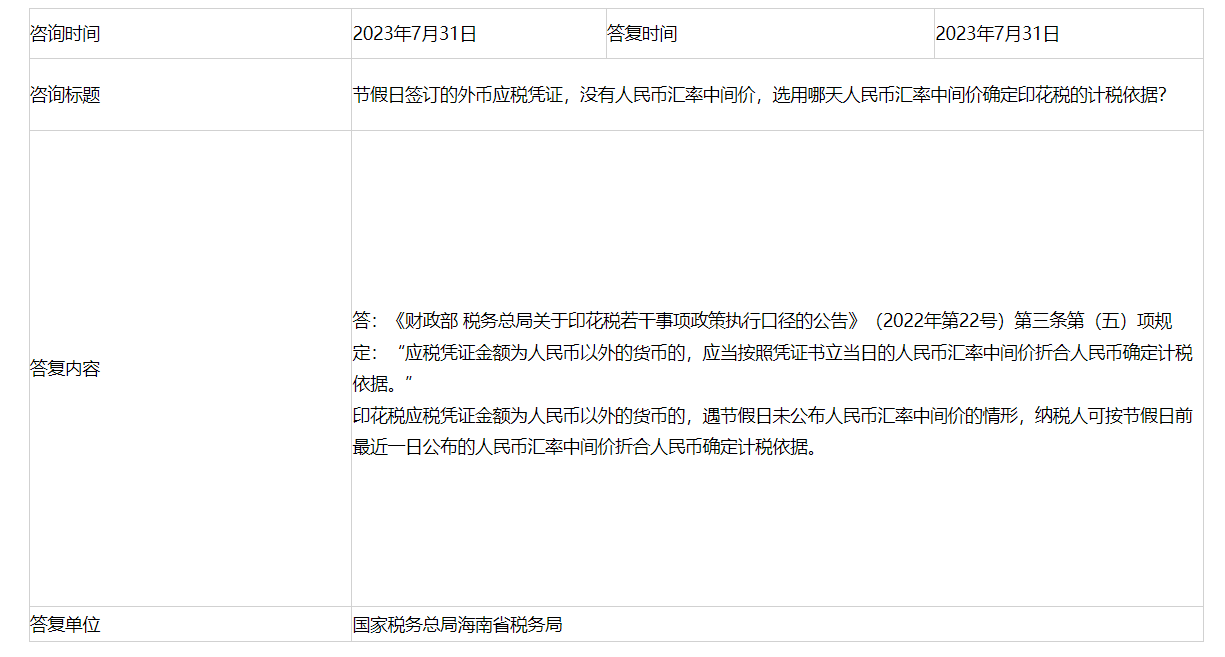The width and height of the screenshot is (1225, 657).
Task: Click the 答复内容 row label
Action: pyautogui.click(x=66, y=368)
